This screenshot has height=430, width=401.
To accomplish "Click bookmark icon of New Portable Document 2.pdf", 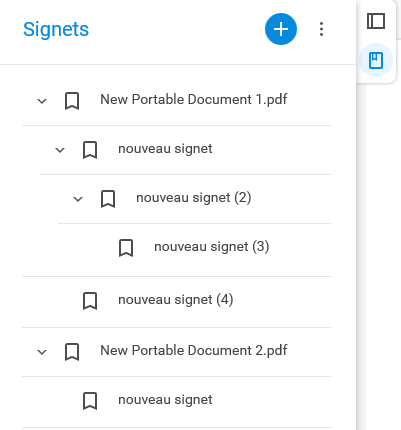I will 72,352.
